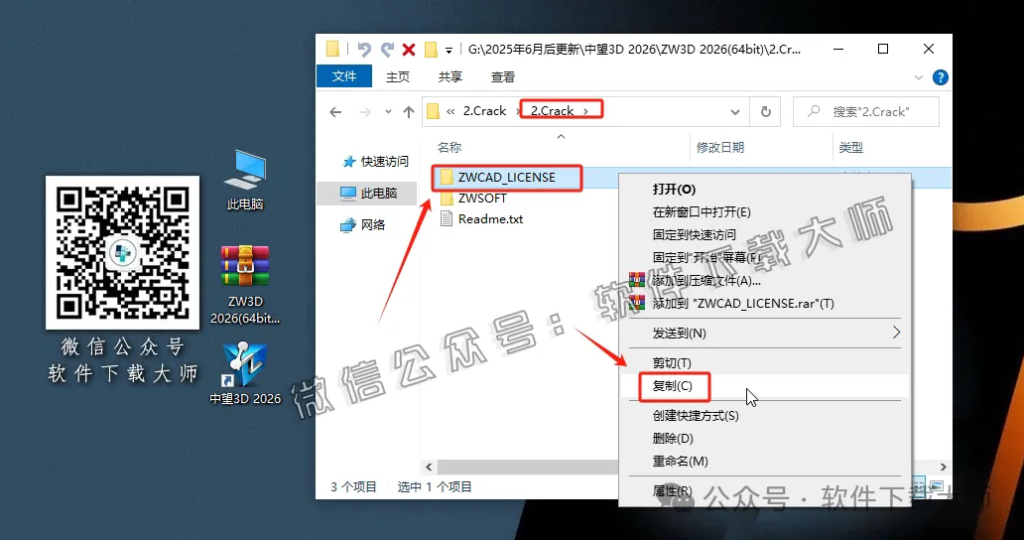
Task: Select 快速访问 in the navigation pane
Action: point(377,161)
